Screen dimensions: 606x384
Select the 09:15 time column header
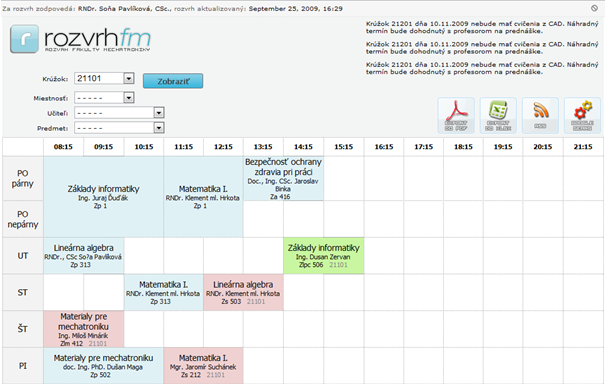point(104,147)
